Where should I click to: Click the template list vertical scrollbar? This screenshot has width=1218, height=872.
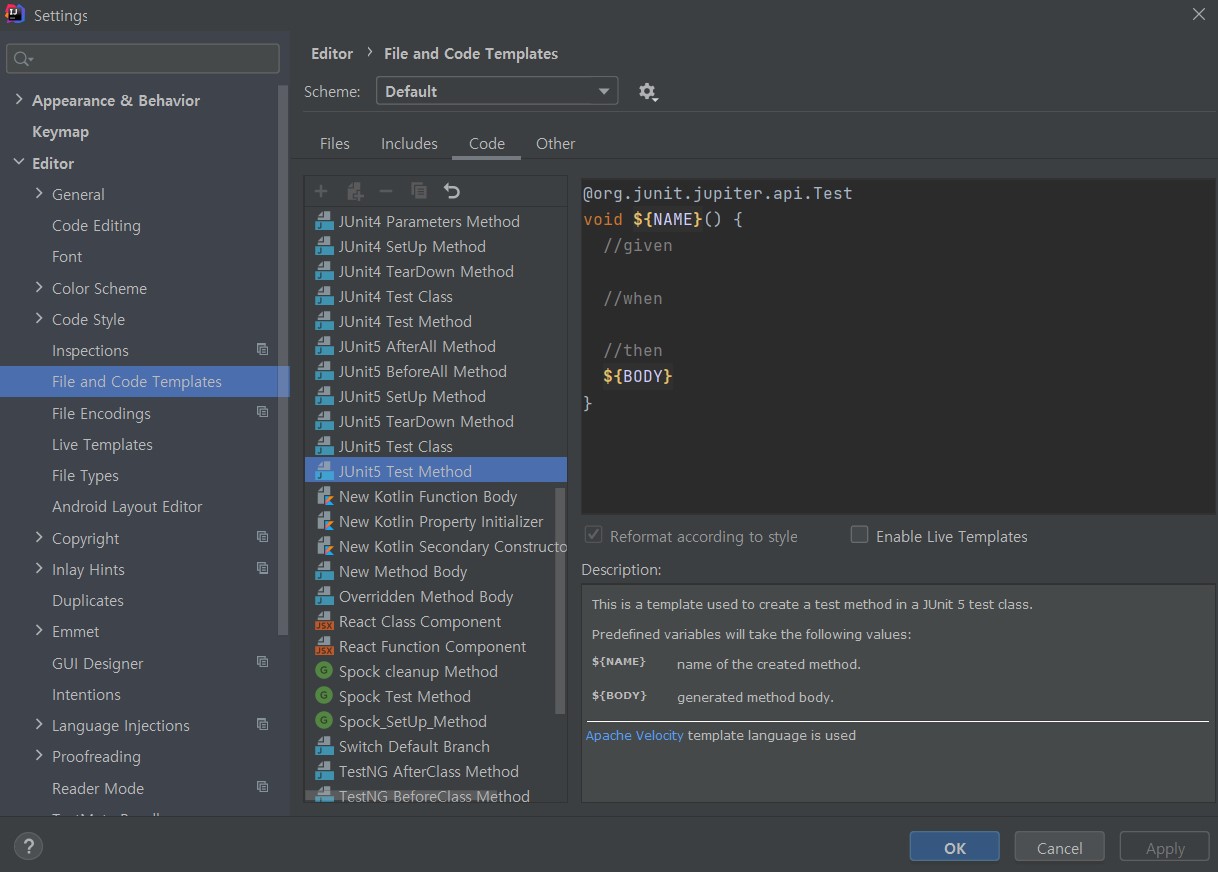coord(560,600)
